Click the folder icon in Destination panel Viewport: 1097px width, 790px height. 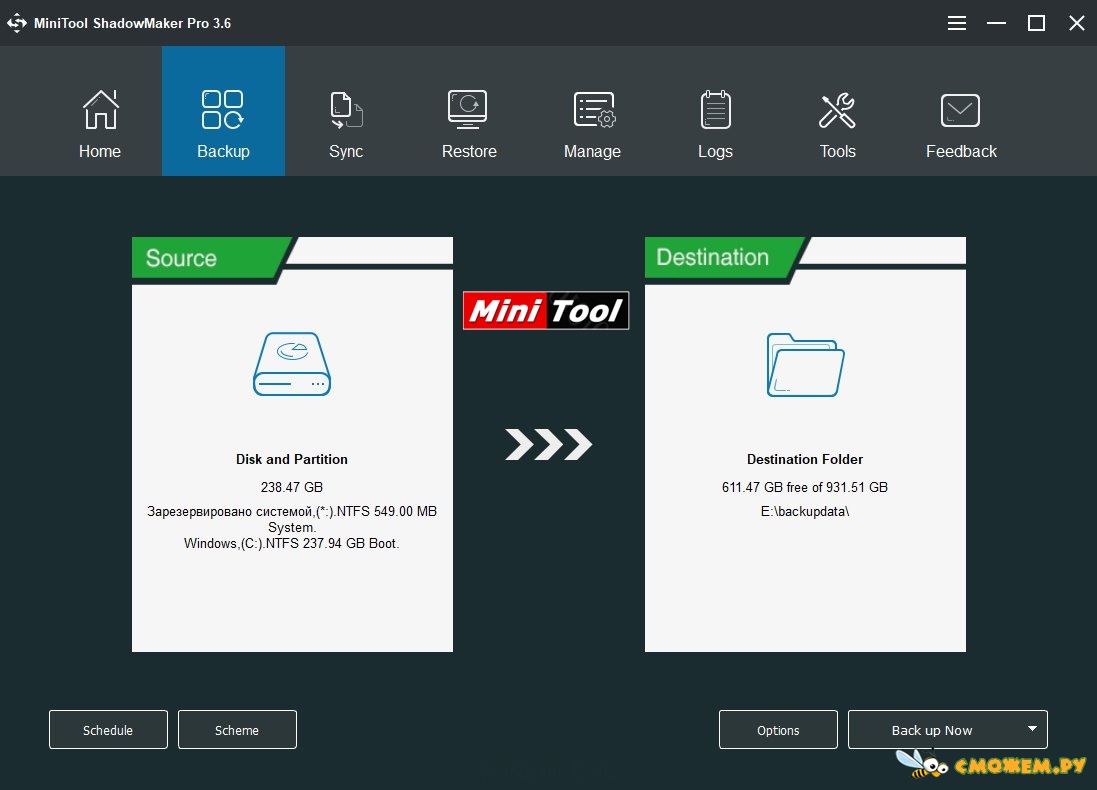click(805, 365)
